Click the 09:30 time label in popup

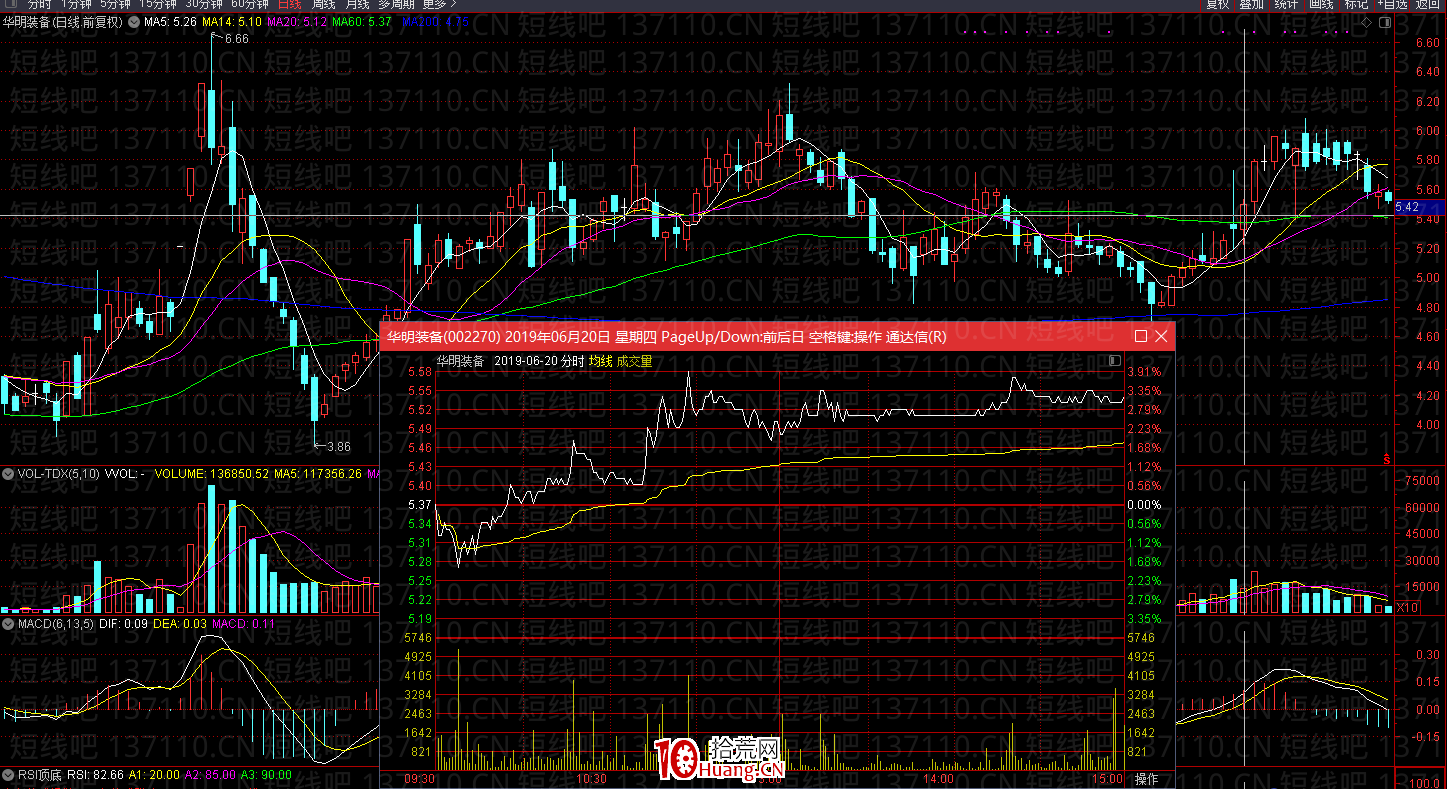[417, 779]
